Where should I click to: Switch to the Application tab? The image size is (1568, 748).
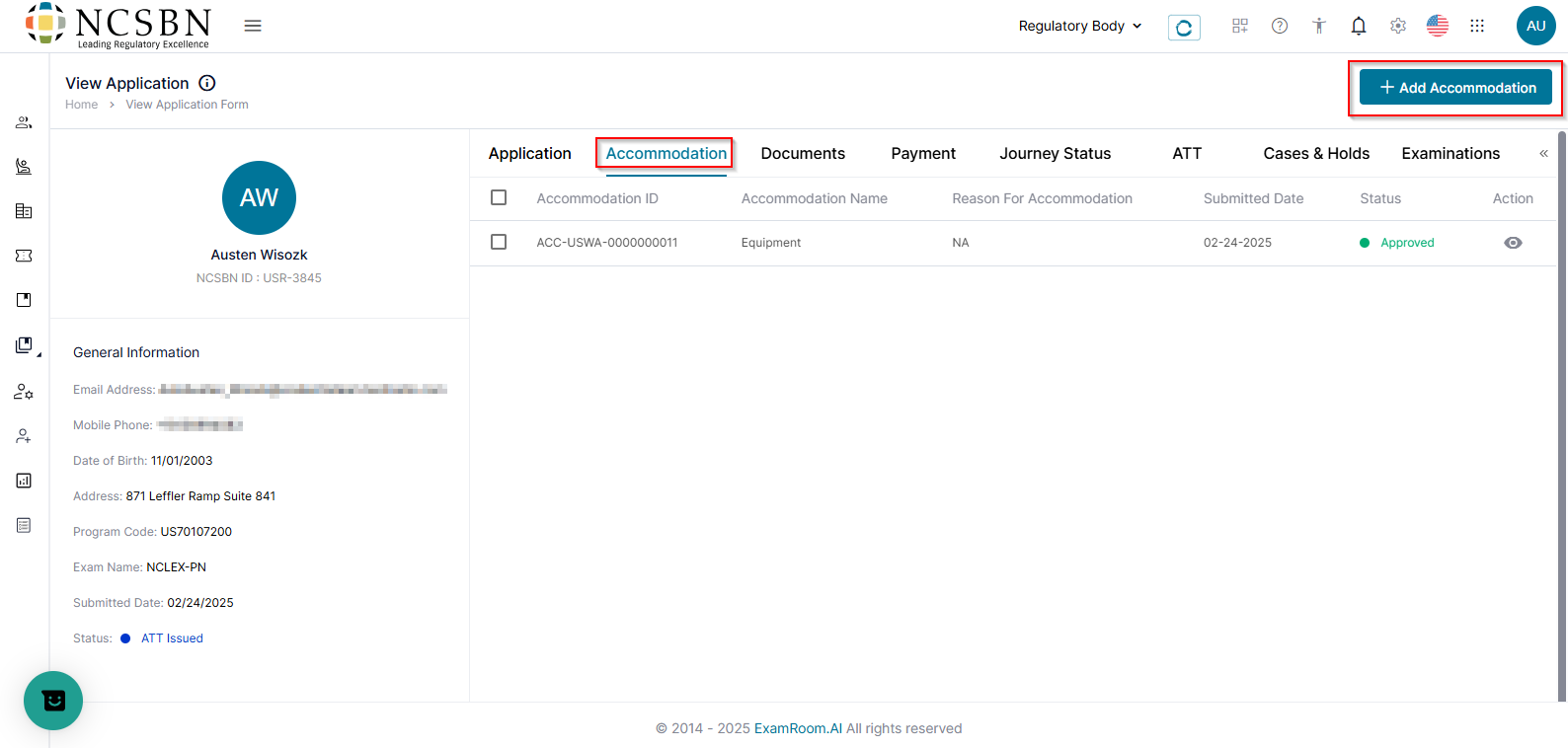[530, 153]
